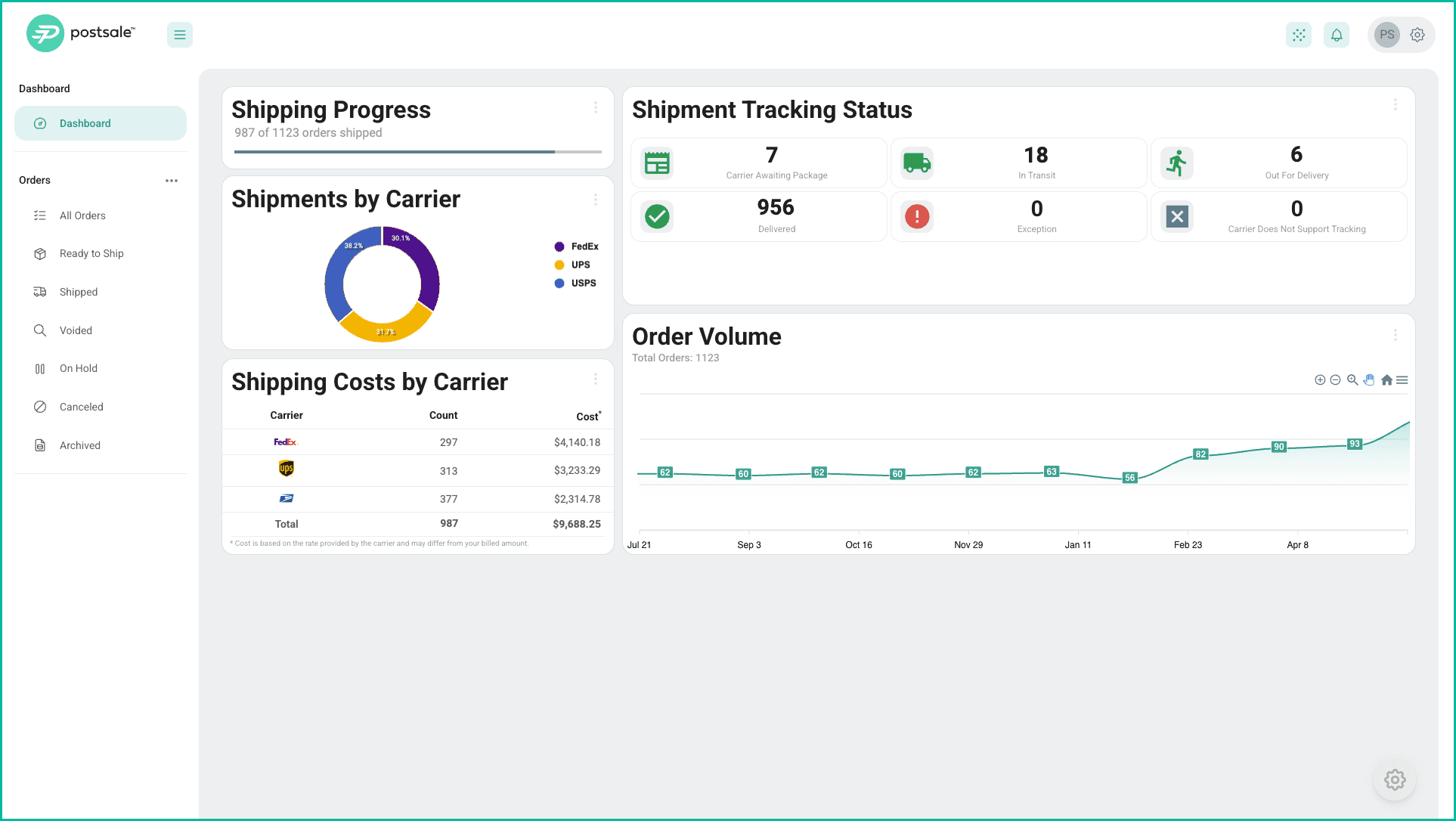Open the On Hold orders page
The height and width of the screenshot is (821, 1456).
point(79,368)
